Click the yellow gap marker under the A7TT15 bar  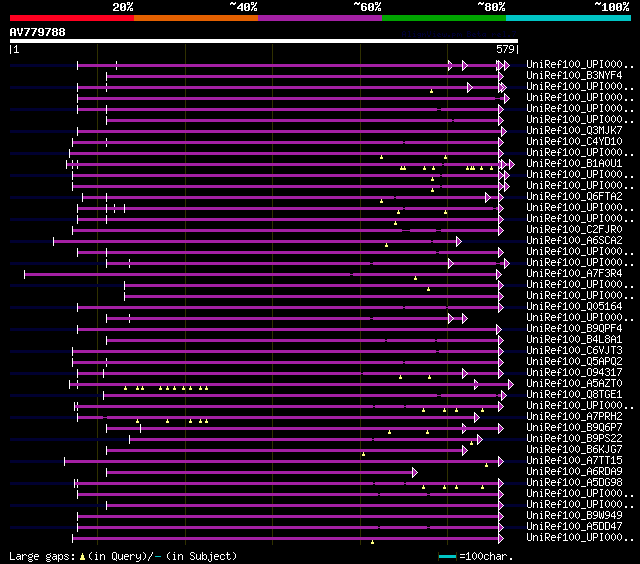click(x=487, y=465)
